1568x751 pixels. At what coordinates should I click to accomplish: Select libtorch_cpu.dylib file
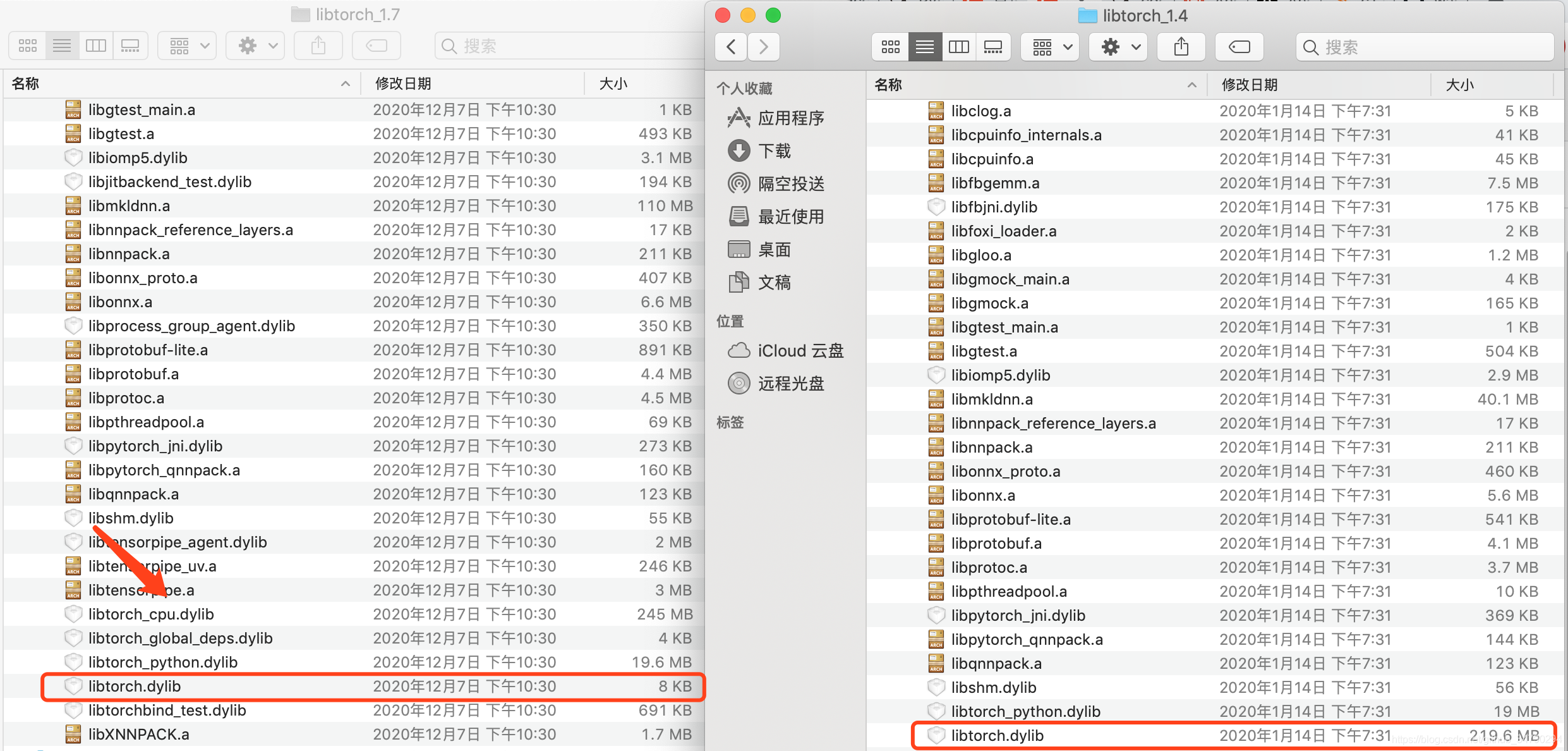(354, 614)
